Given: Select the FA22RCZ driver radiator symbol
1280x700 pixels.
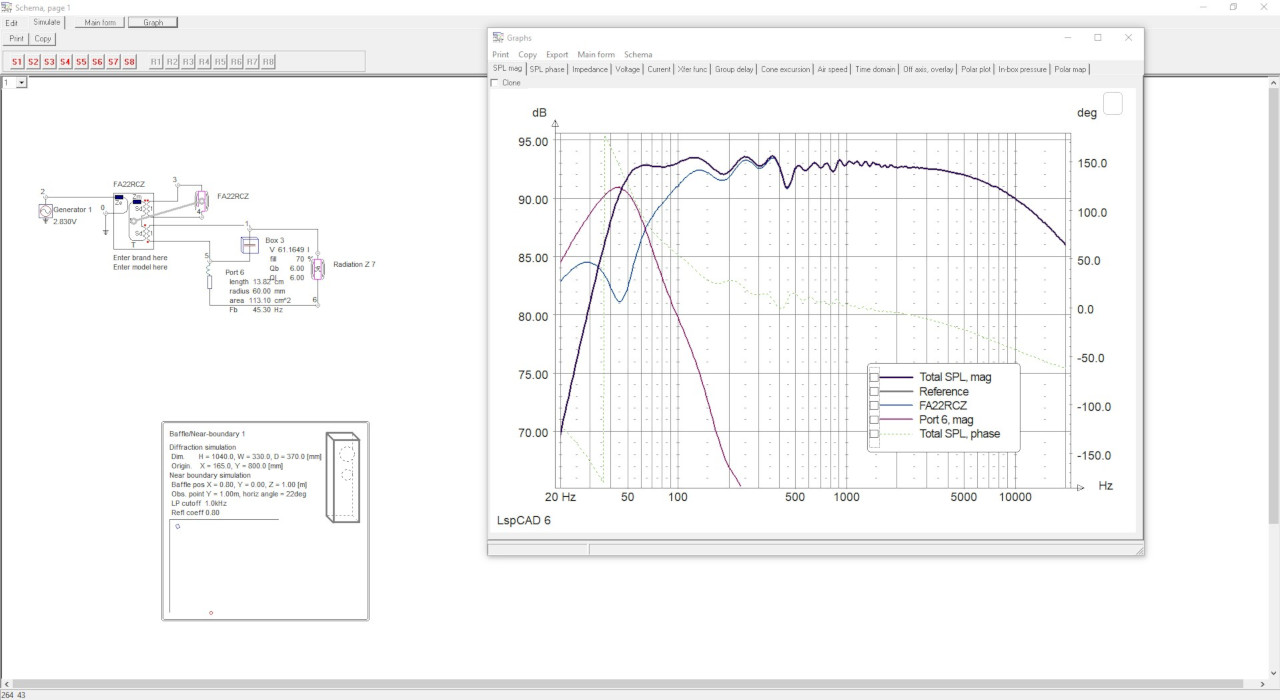Looking at the screenshot, I should (x=201, y=201).
